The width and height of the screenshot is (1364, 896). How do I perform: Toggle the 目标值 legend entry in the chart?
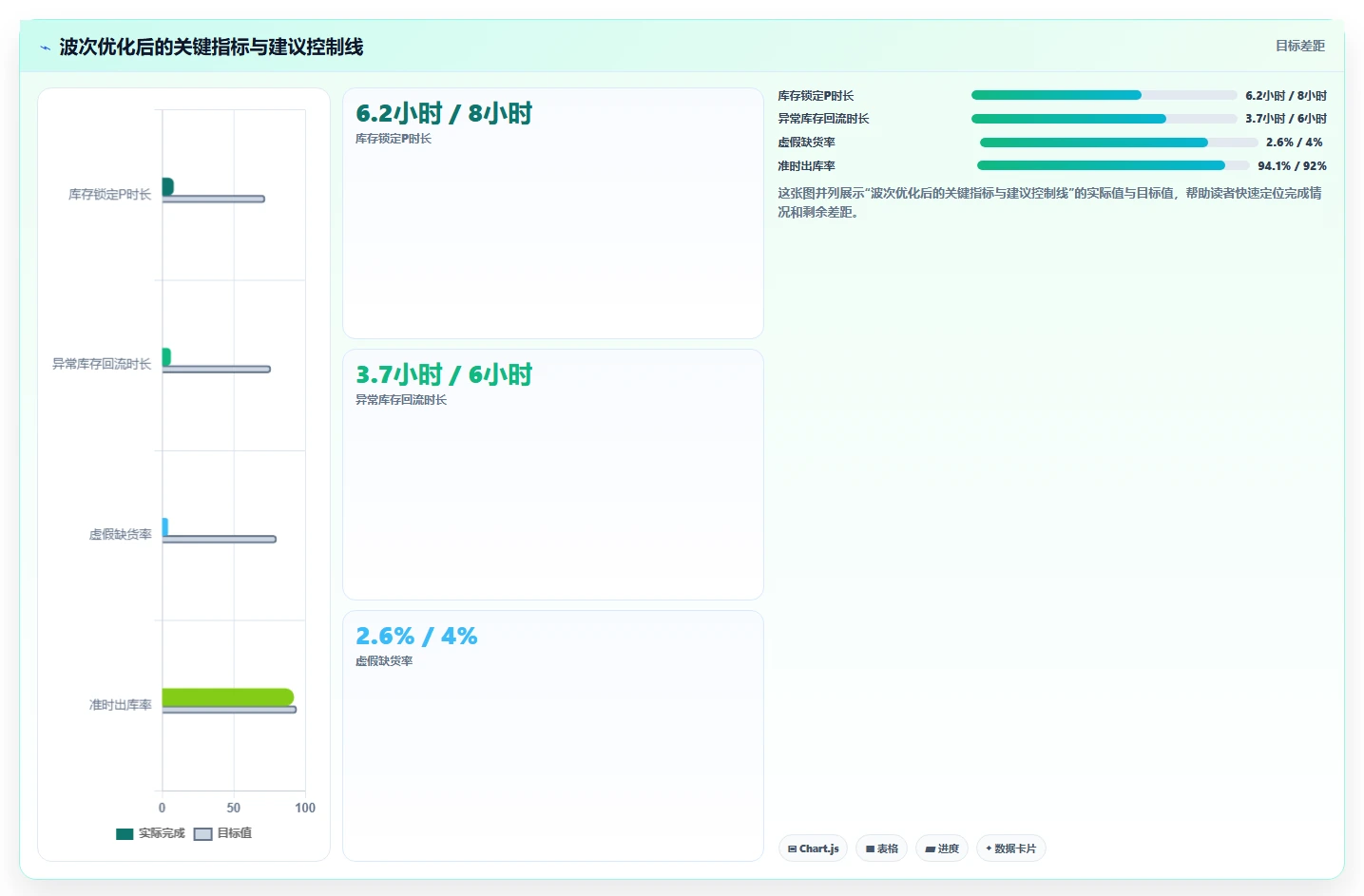coord(222,833)
